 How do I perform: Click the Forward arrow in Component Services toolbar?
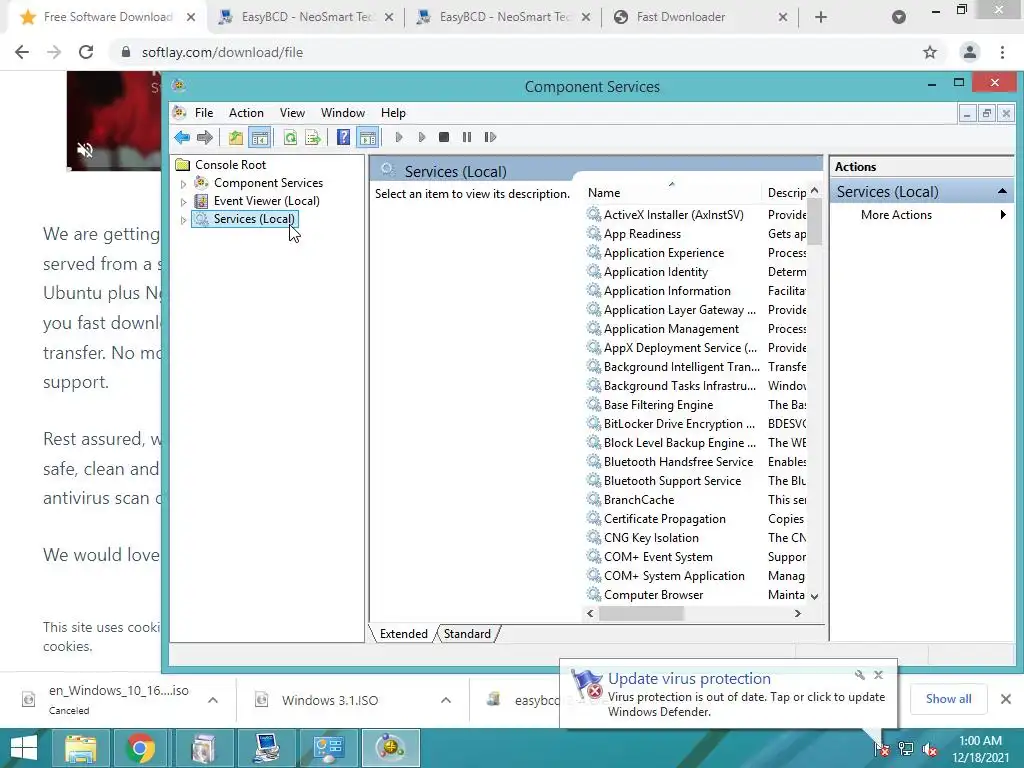coord(205,137)
